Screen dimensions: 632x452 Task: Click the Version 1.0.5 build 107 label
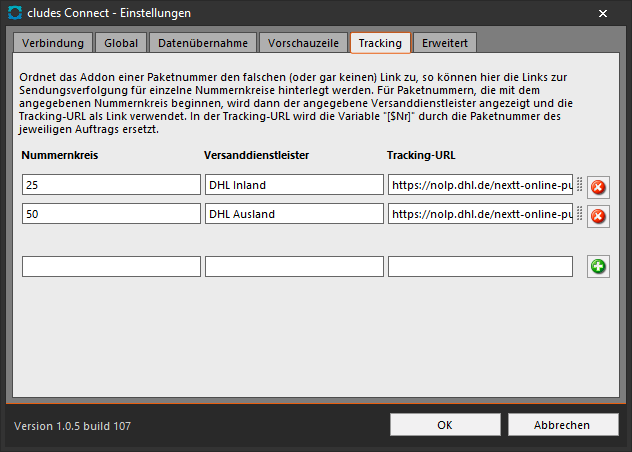point(73,426)
